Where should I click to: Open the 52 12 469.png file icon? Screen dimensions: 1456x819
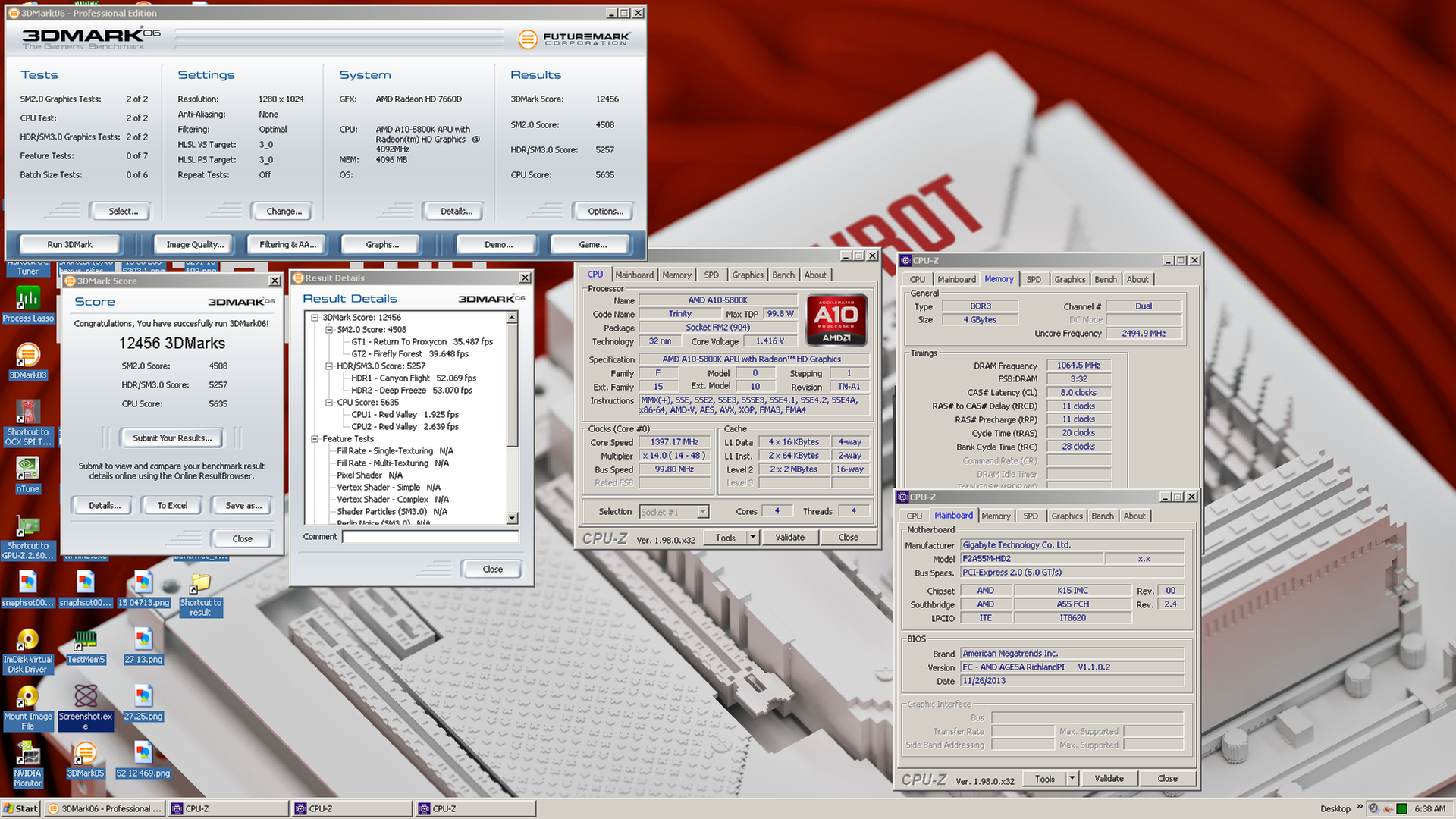tap(143, 759)
